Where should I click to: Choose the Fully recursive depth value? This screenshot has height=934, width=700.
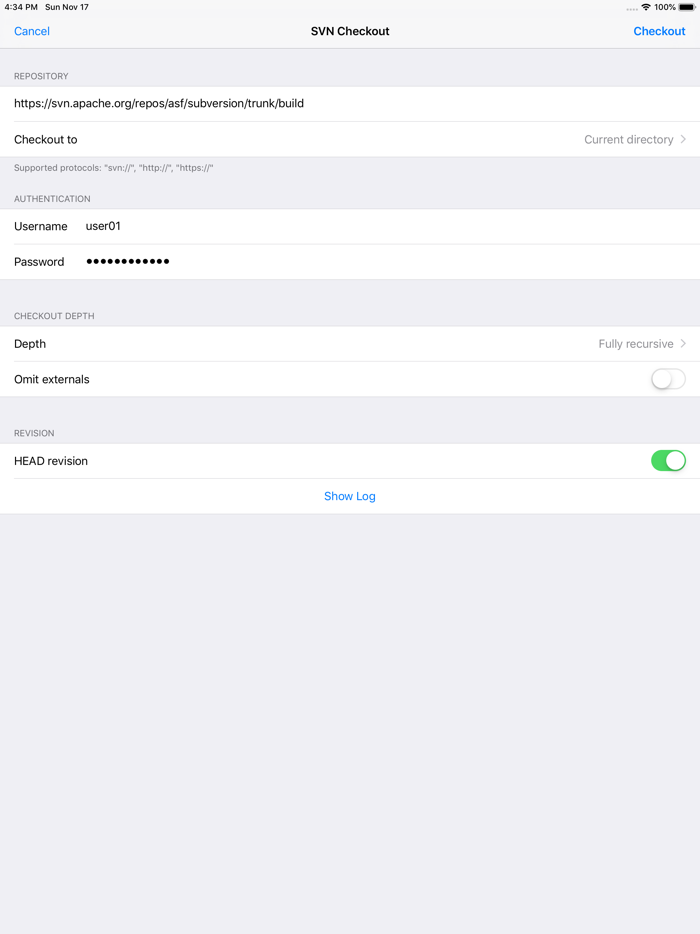pos(636,344)
